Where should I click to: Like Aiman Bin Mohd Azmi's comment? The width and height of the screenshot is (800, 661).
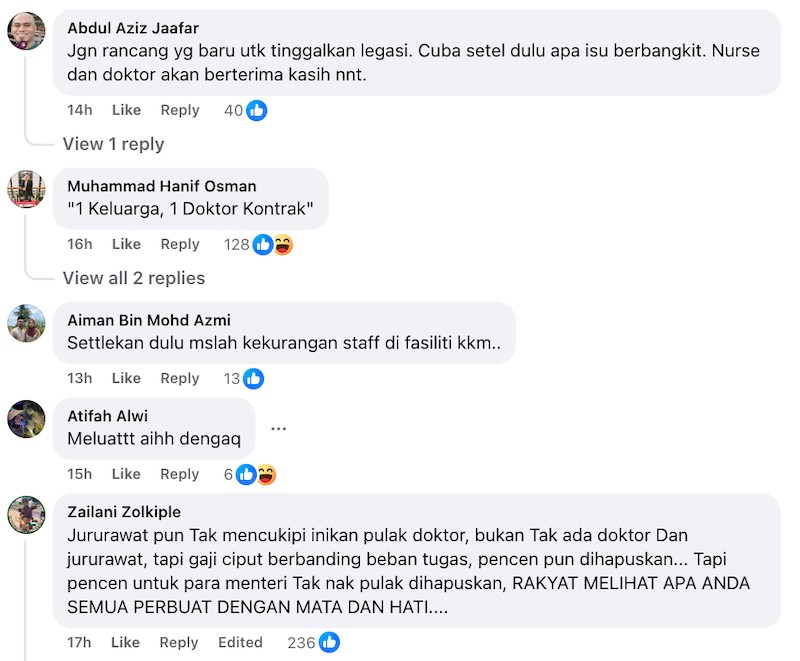tap(126, 378)
